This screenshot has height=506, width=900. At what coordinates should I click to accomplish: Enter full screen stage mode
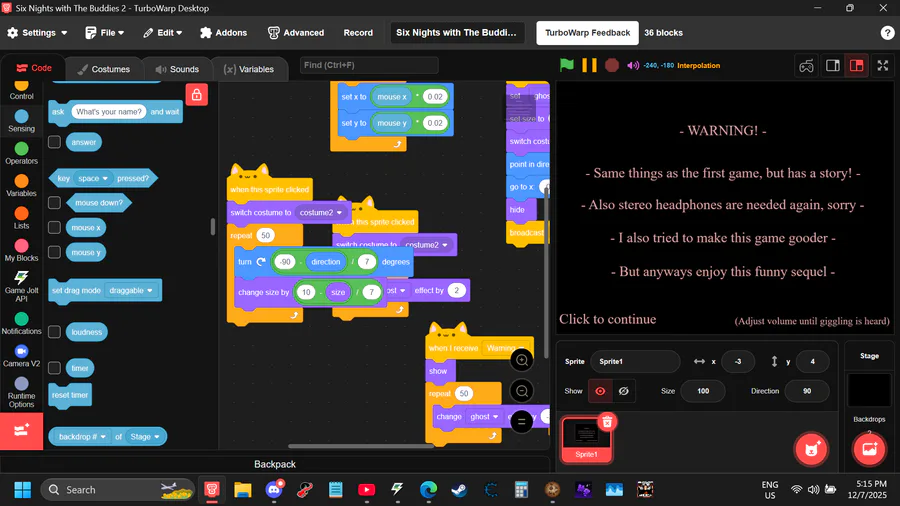(x=883, y=65)
